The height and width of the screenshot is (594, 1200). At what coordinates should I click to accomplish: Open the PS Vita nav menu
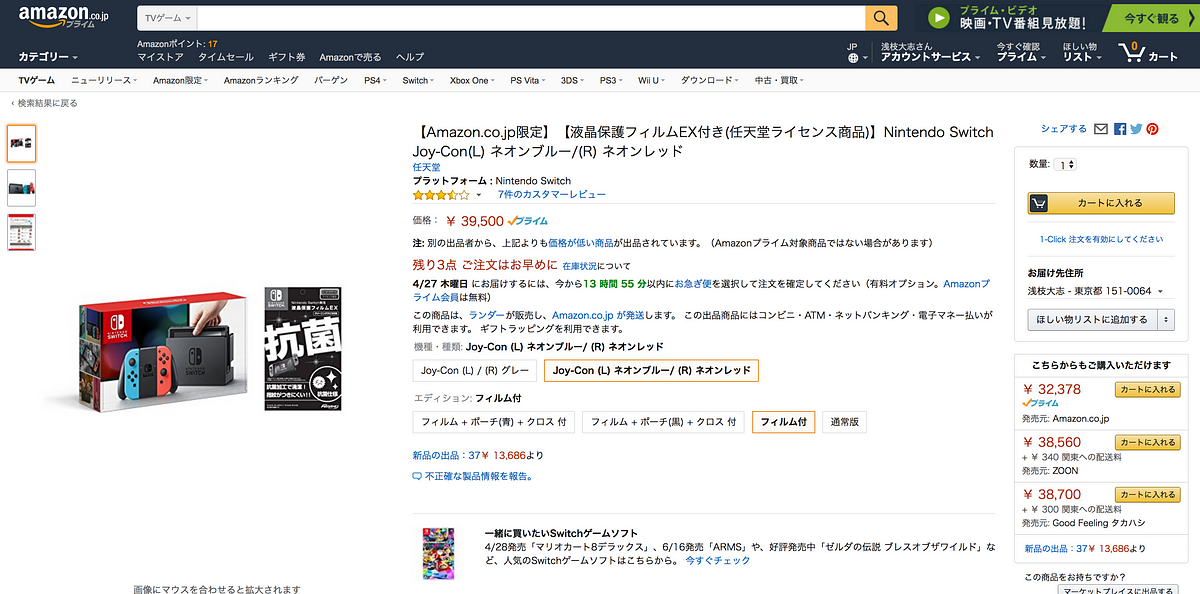(x=528, y=80)
